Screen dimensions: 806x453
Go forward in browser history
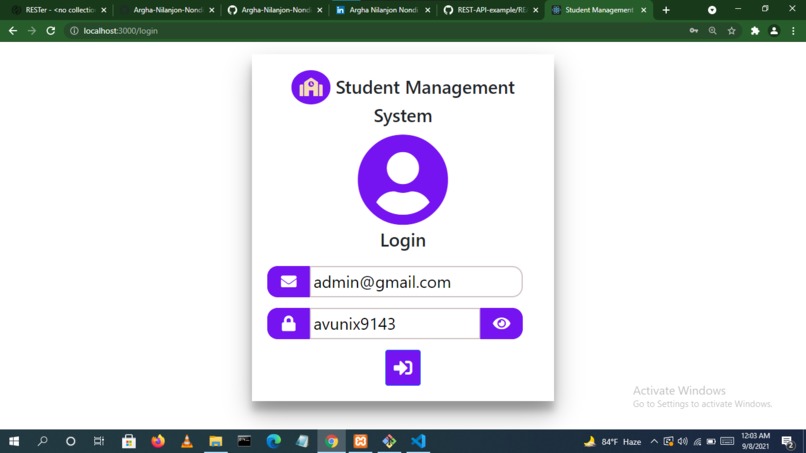(32, 31)
